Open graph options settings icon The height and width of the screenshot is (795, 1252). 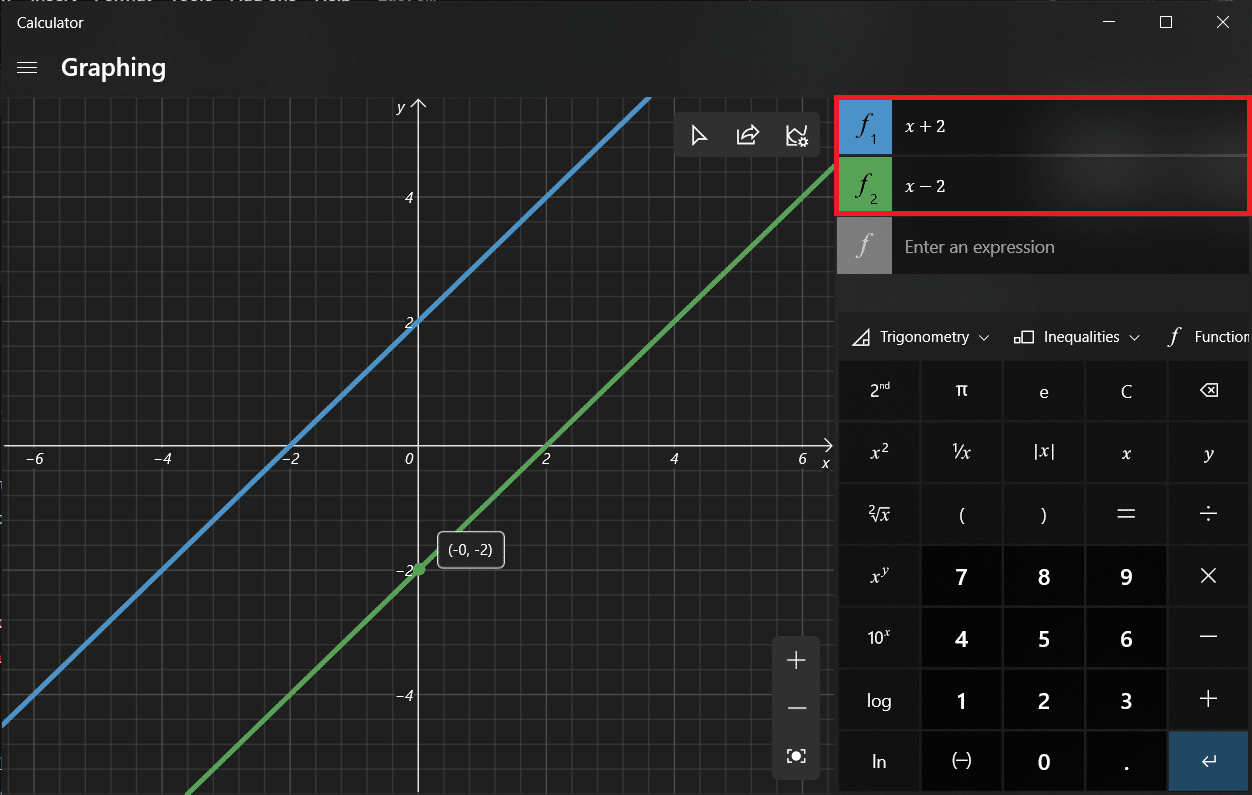tap(796, 135)
